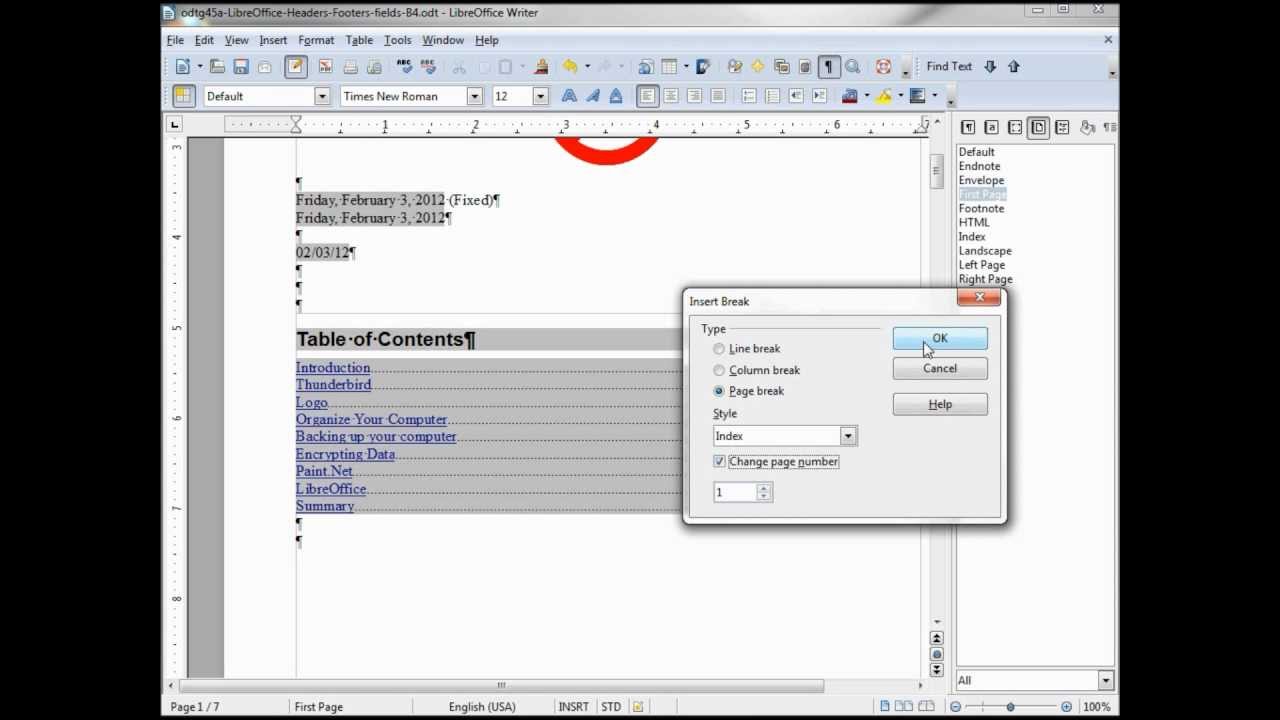
Task: Click the Table icon in the toolbar
Action: pos(669,66)
